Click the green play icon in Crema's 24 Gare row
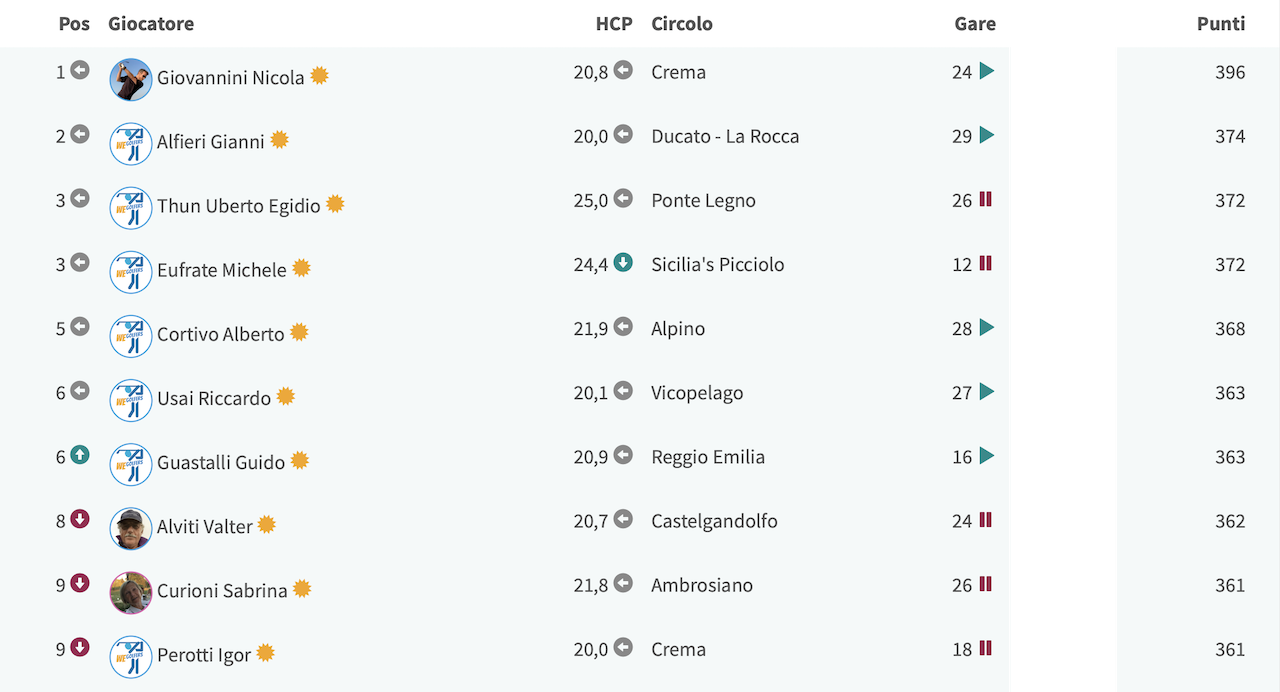This screenshot has height=692, width=1280. [987, 71]
